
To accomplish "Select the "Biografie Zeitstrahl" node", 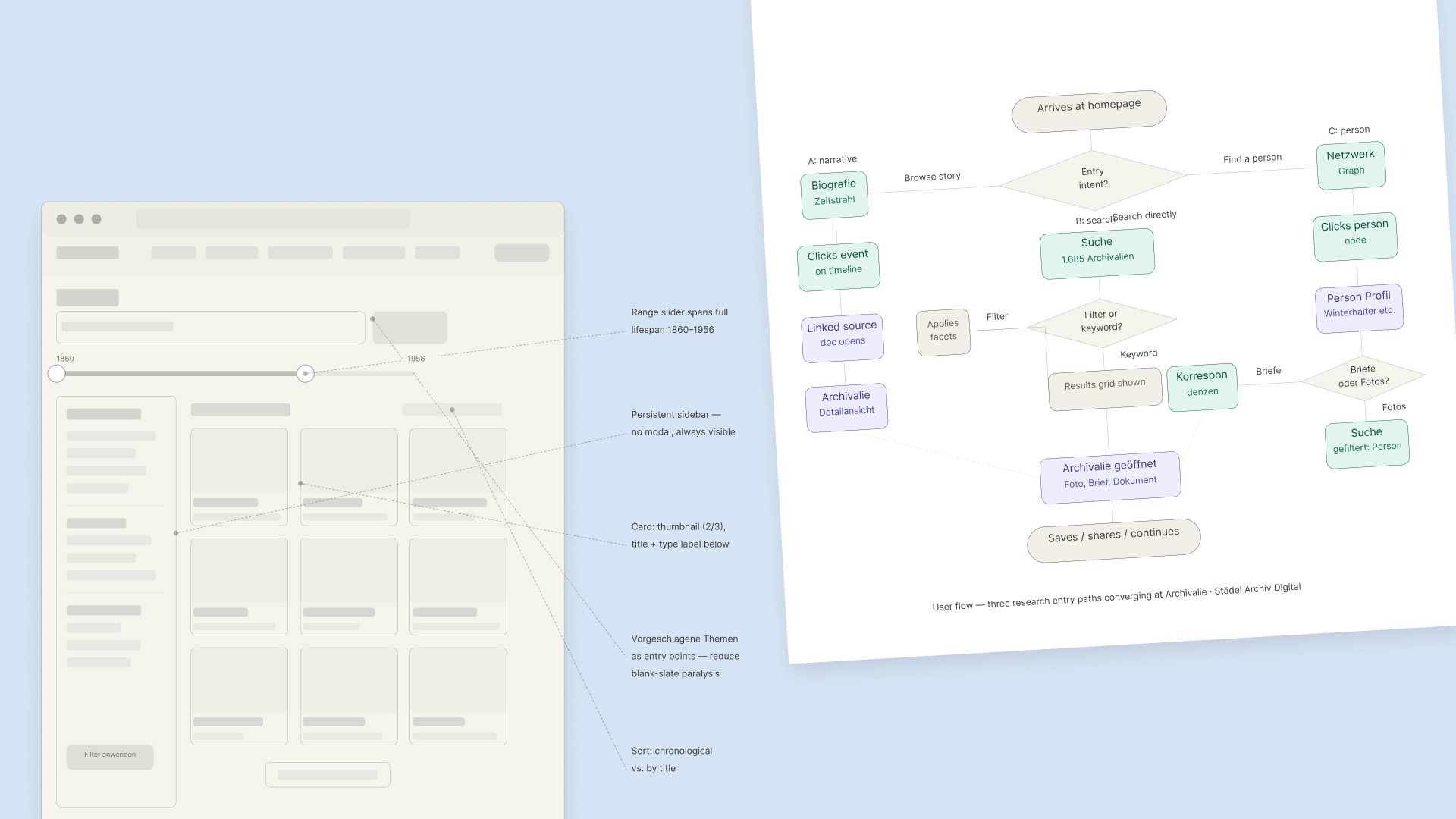I will 834,193.
